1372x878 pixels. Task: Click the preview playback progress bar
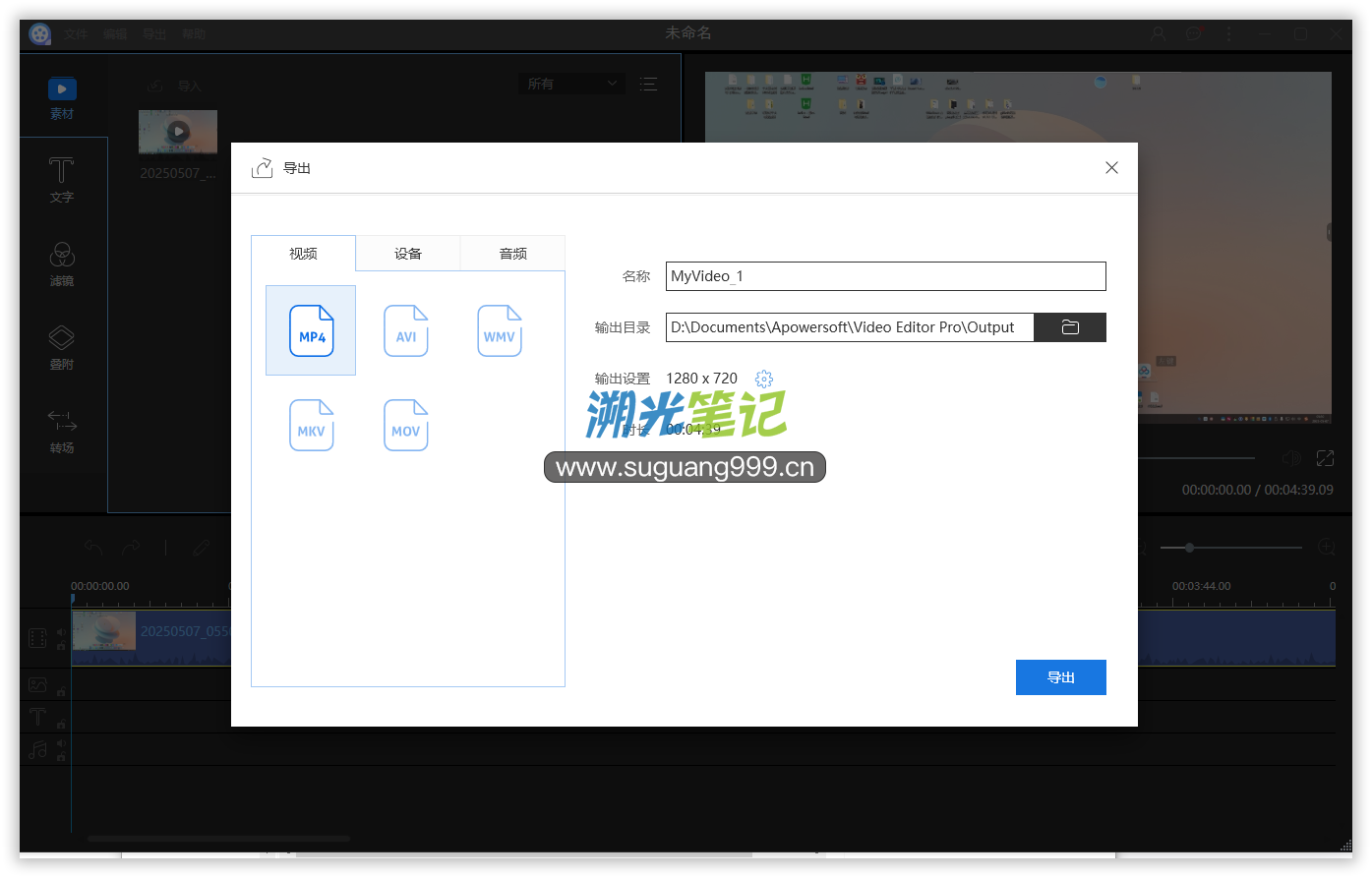[x=1196, y=458]
